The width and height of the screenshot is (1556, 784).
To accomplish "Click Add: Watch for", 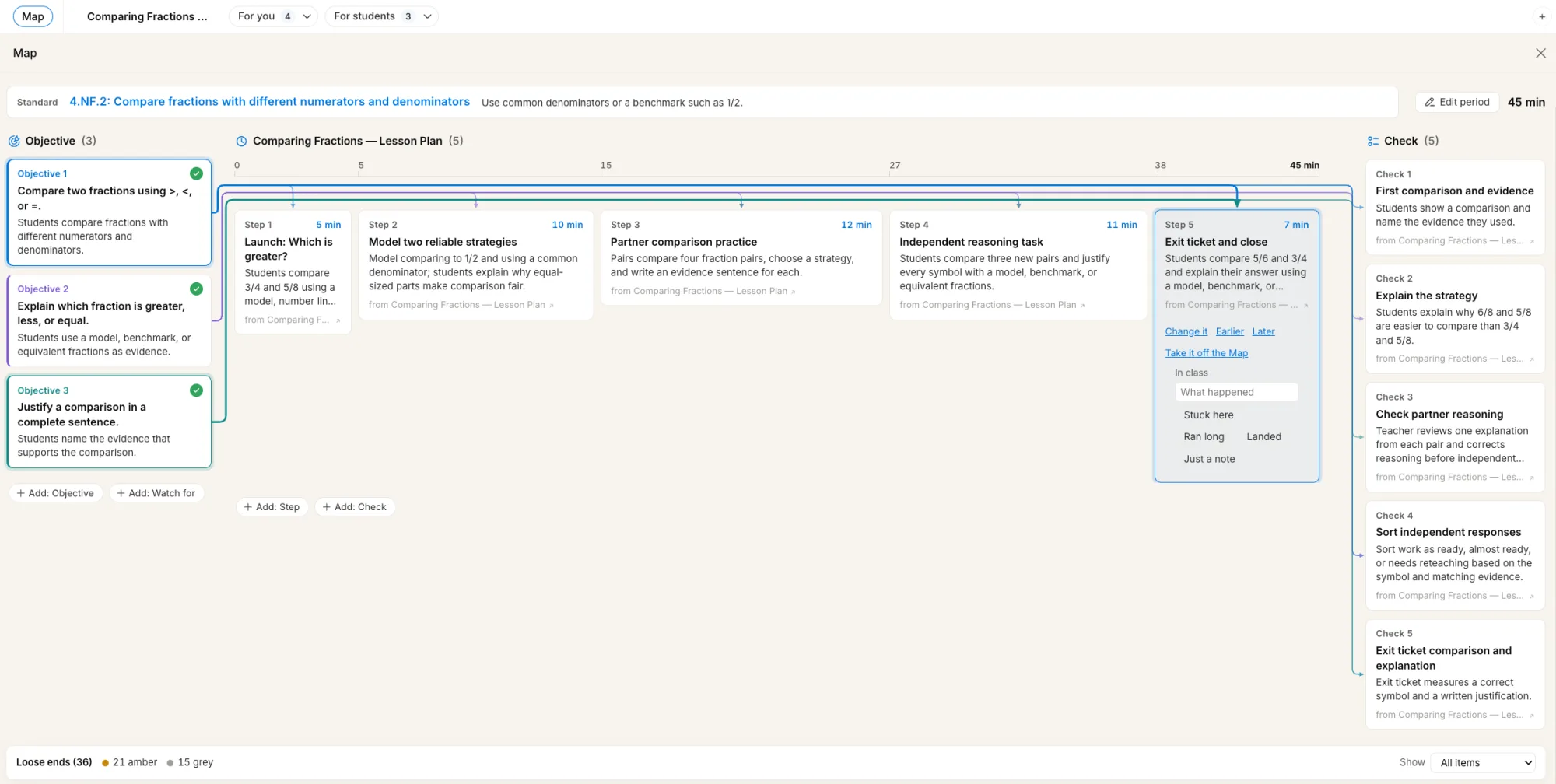I will click(156, 493).
